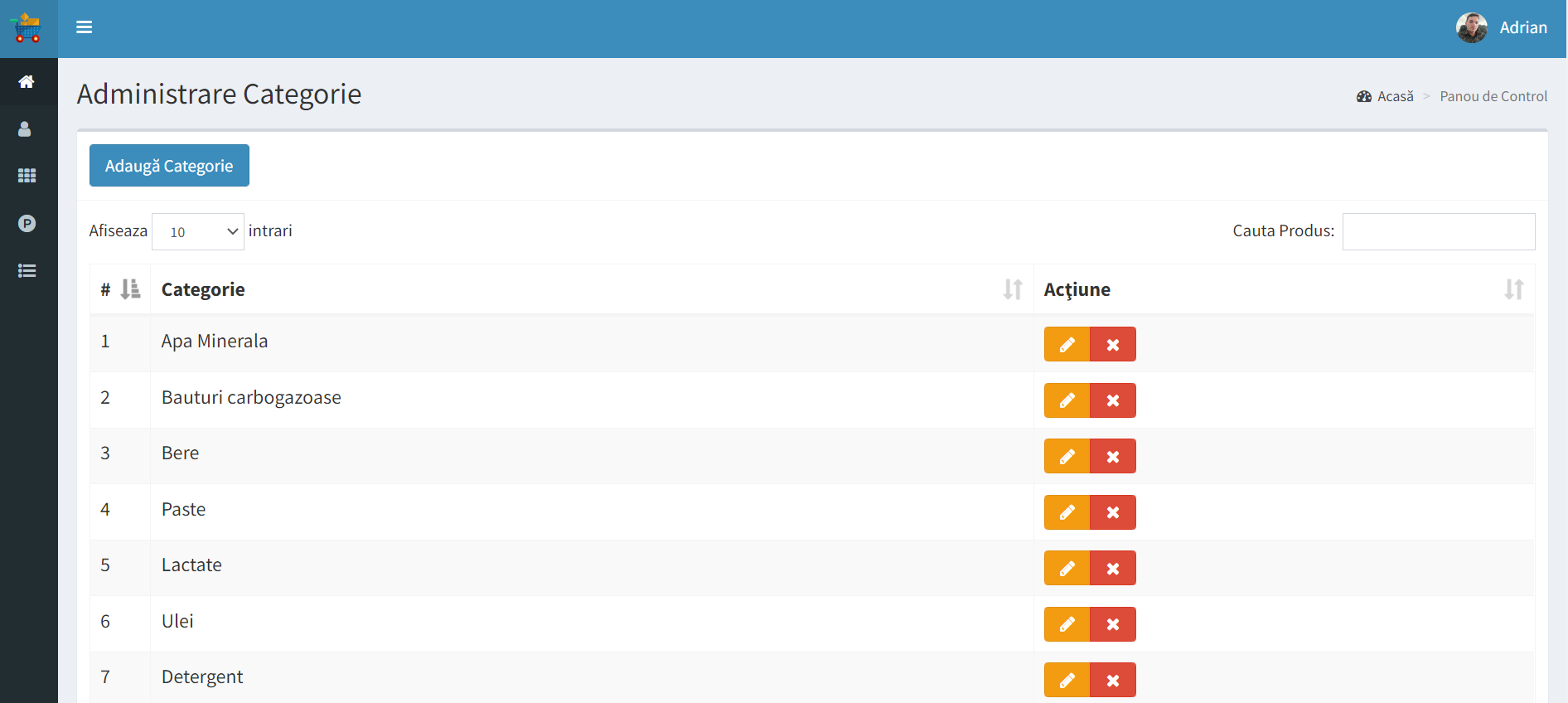Screen dimensions: 1568x703
Task: Go to Acasă breadcrumb link
Action: point(1395,96)
